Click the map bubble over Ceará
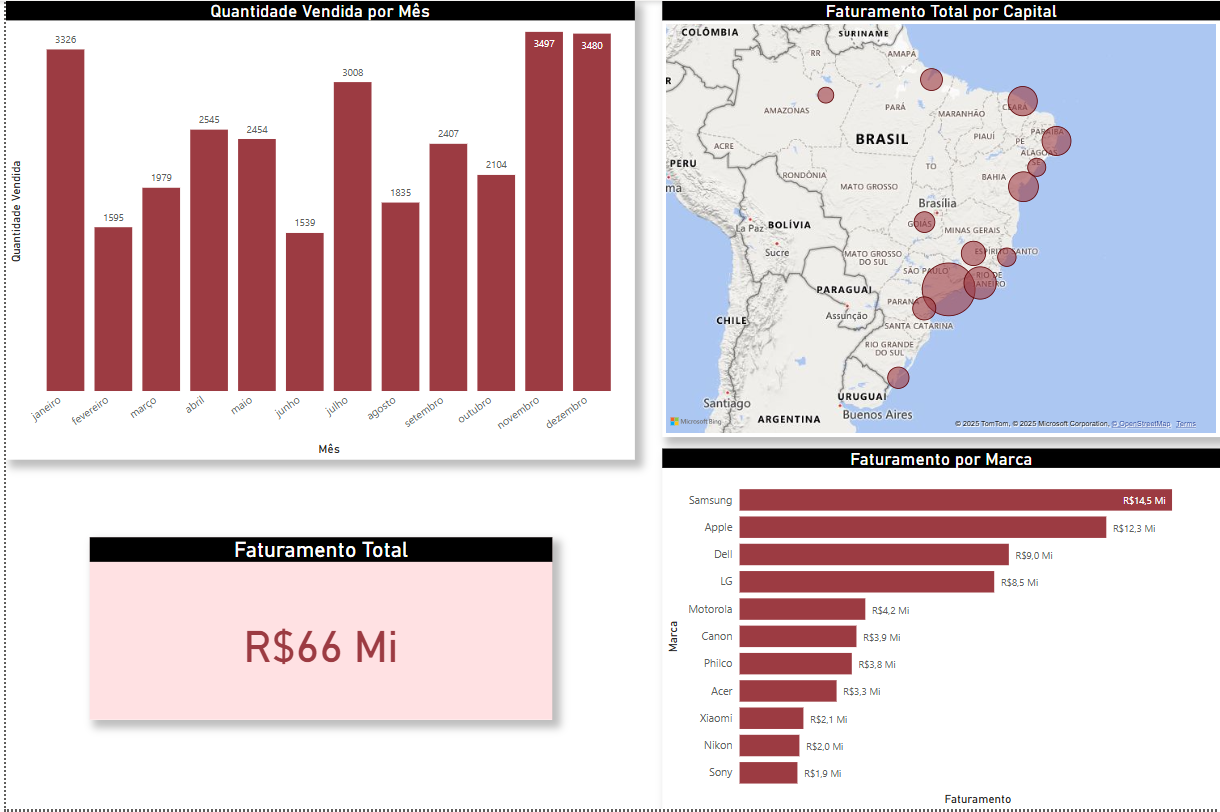Viewport: 1220px width, 812px height. [1022, 100]
